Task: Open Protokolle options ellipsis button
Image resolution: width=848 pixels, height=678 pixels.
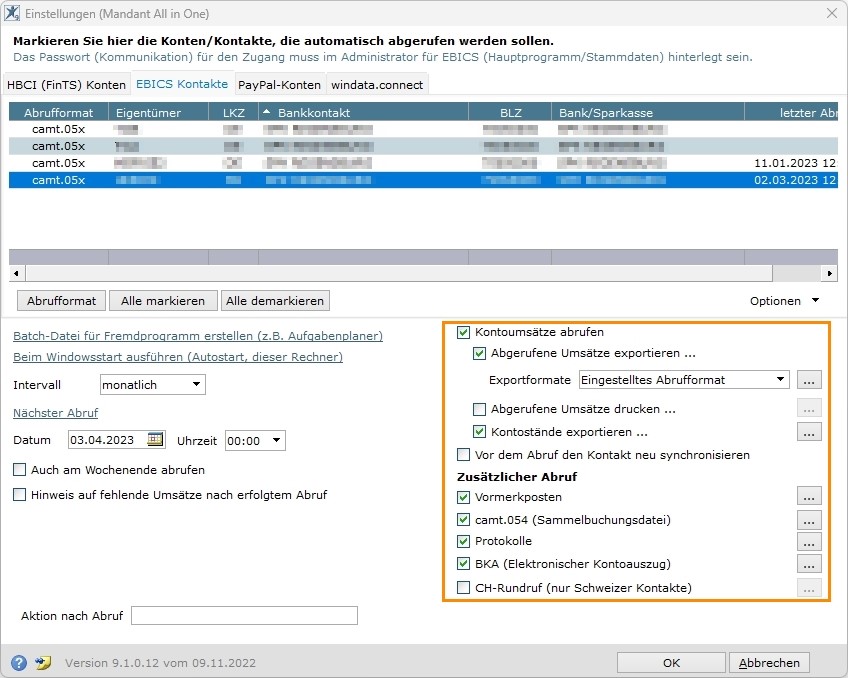Action: (809, 541)
